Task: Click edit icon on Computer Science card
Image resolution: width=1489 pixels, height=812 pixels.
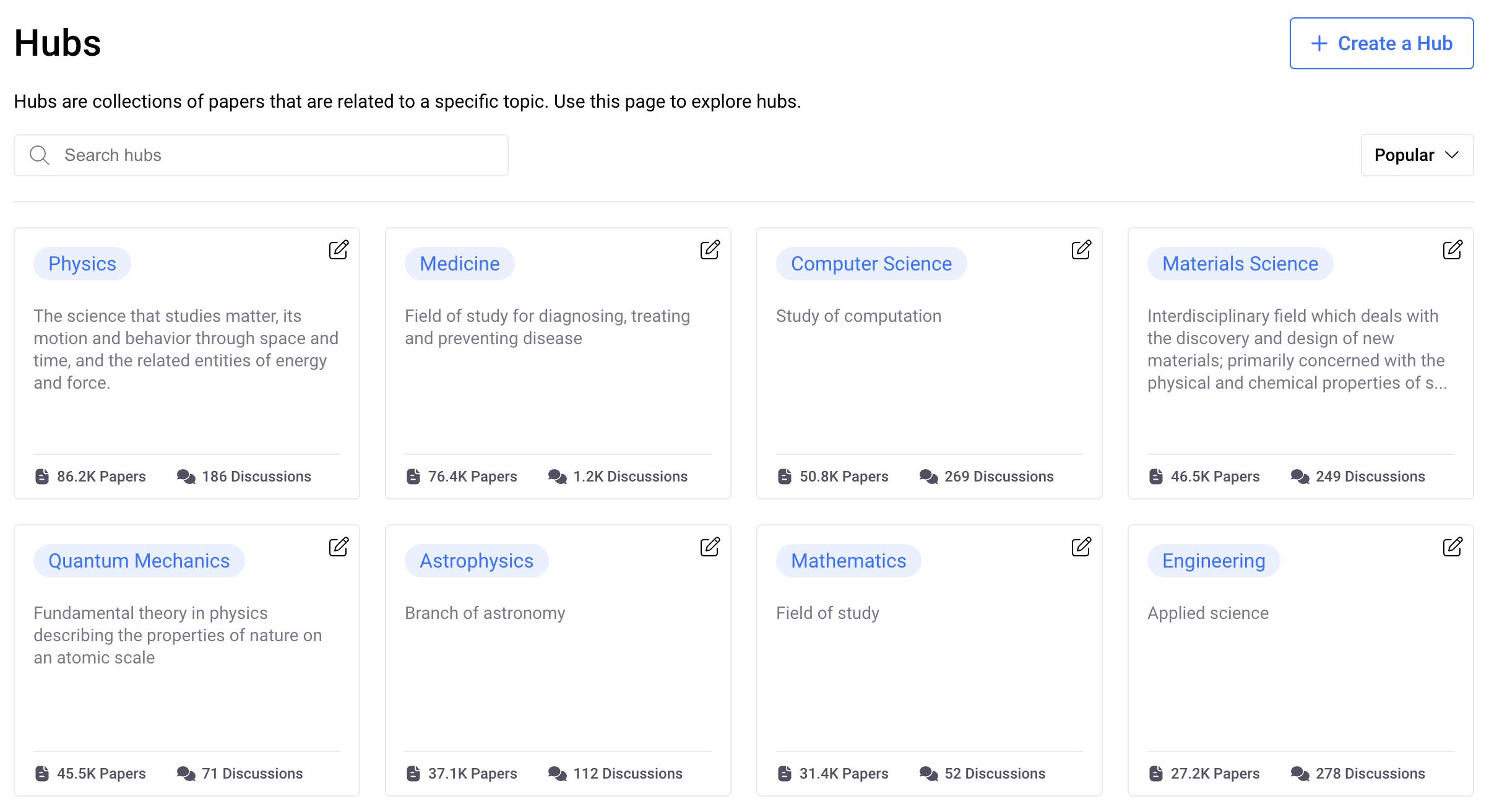Action: click(1081, 249)
